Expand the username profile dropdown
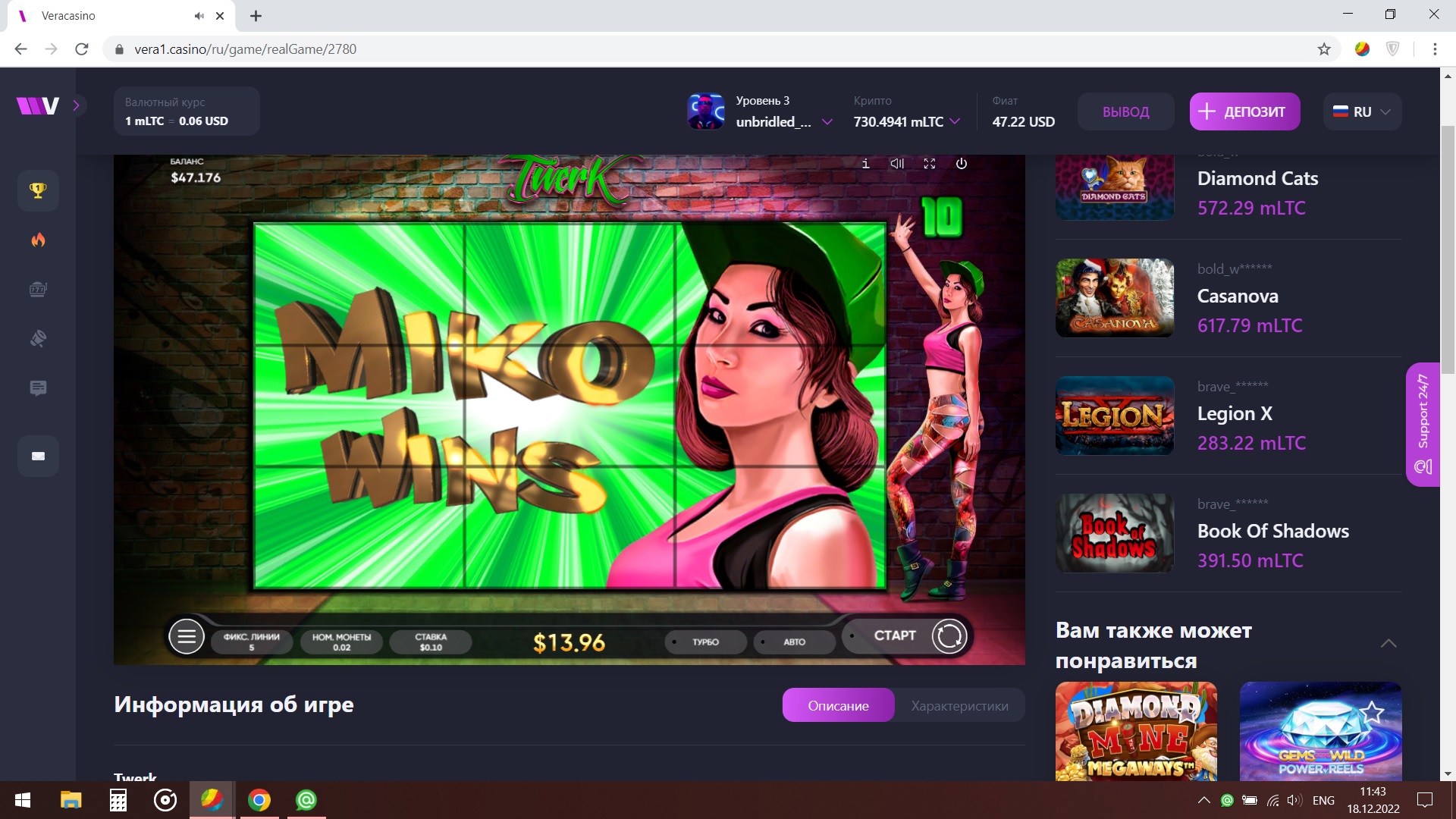The height and width of the screenshot is (819, 1456). tap(827, 121)
